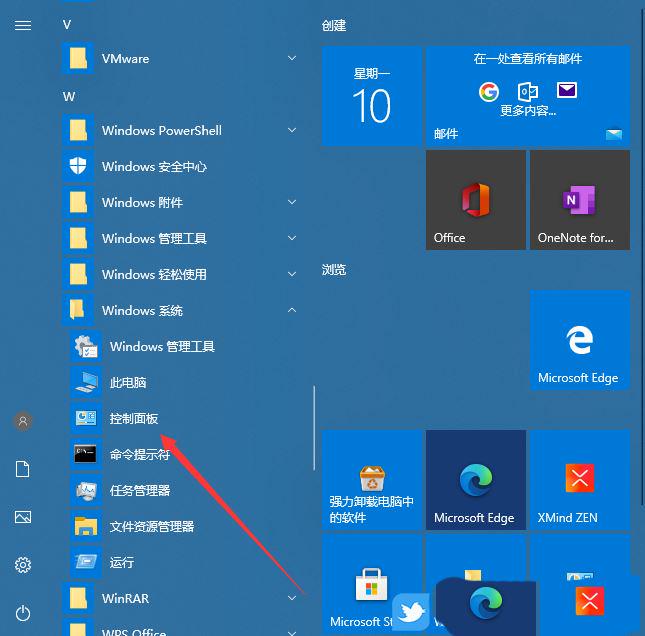Open the OneNote tile
The image size is (645, 636).
click(580, 200)
